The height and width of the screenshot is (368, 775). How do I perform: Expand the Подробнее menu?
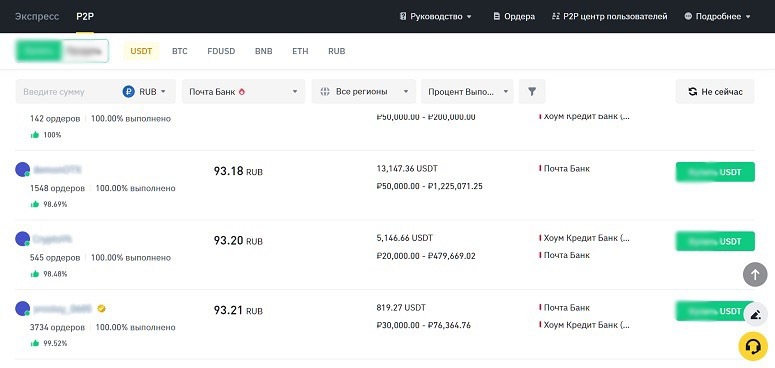tap(717, 16)
